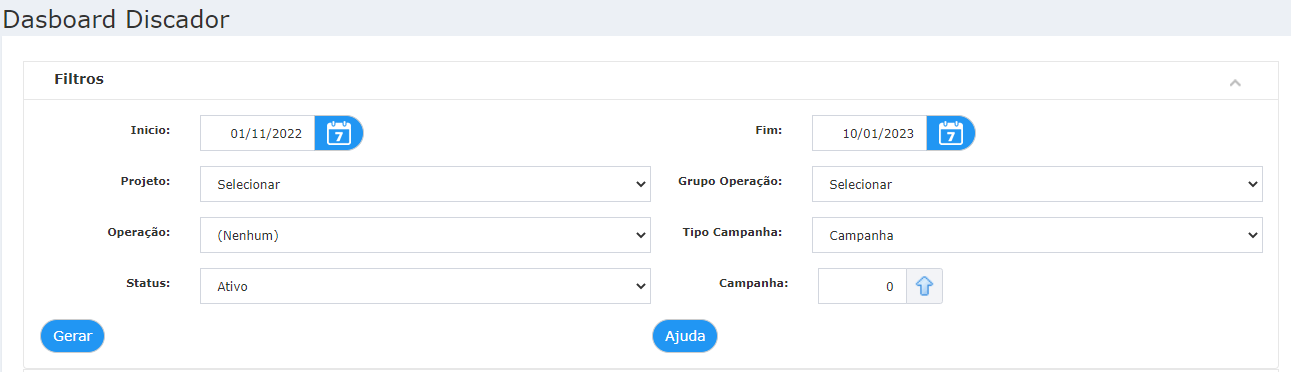Click the Inicio date field 01/11/2022
The image size is (1291, 372).
click(x=258, y=133)
